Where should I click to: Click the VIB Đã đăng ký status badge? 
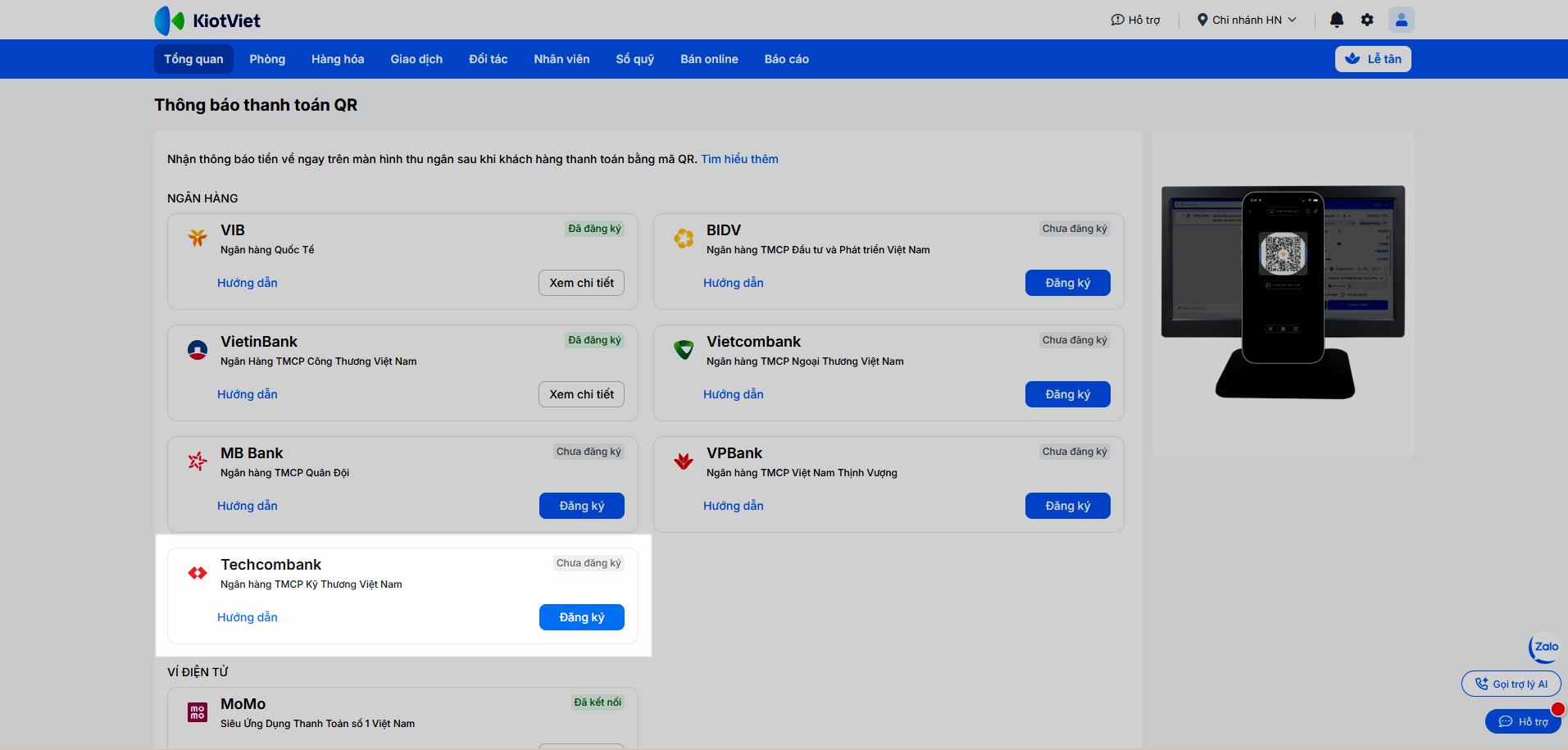(594, 229)
